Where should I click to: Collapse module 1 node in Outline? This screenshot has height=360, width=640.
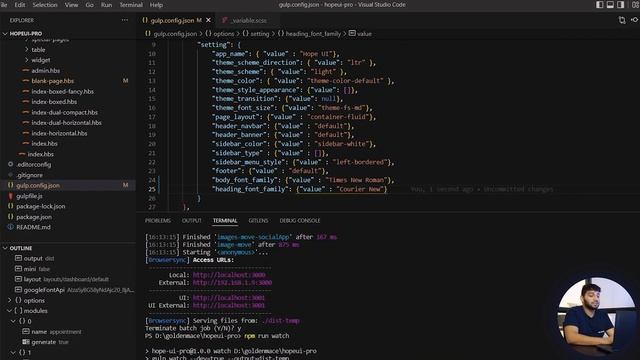(13, 352)
